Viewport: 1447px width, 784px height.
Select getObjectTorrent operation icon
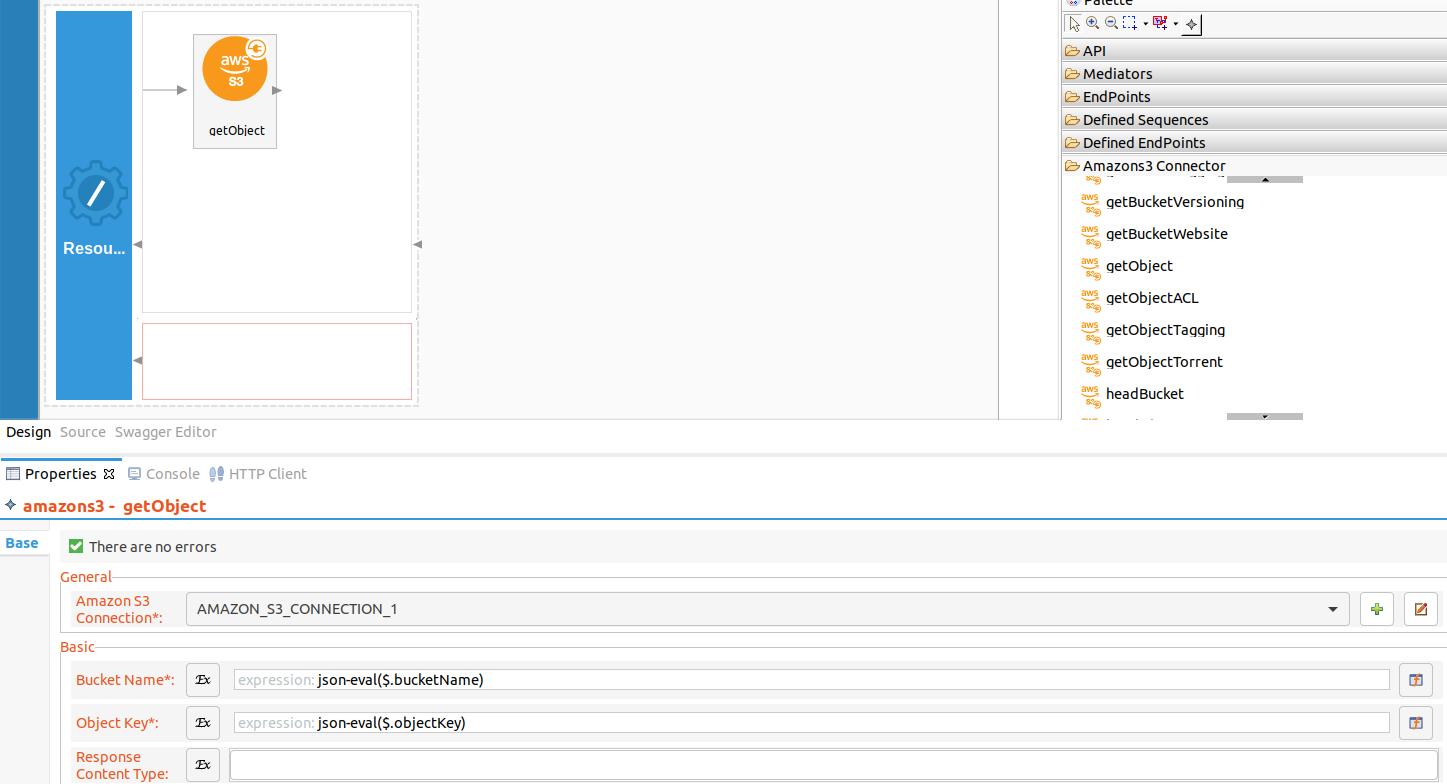coord(1091,362)
